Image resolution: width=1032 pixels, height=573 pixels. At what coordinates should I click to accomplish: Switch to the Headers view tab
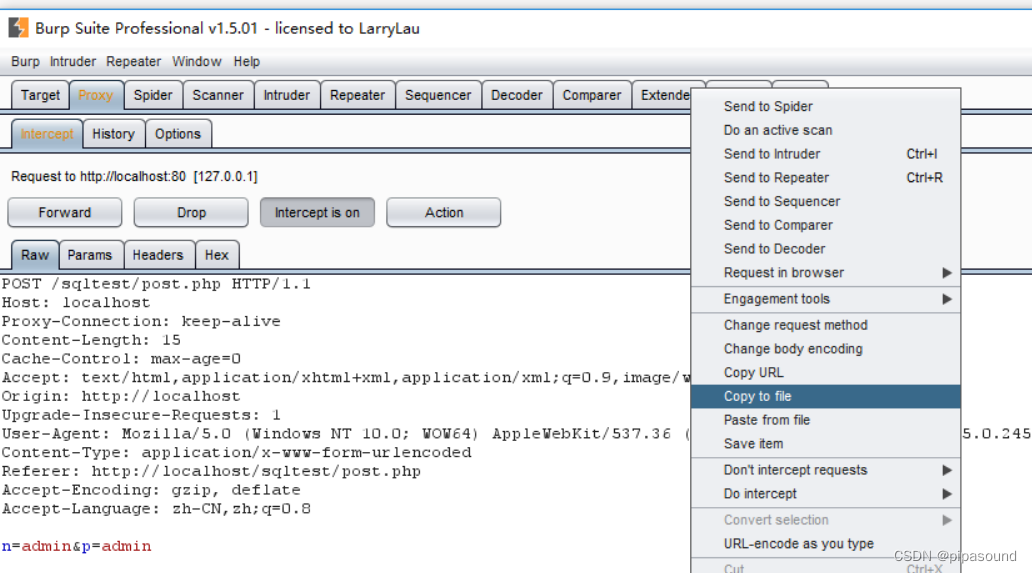(x=158, y=255)
